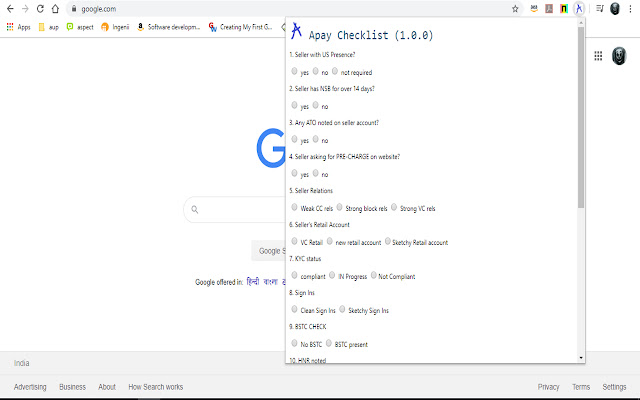
Task: Open 'How Search works' footer link
Action: [x=156, y=387]
